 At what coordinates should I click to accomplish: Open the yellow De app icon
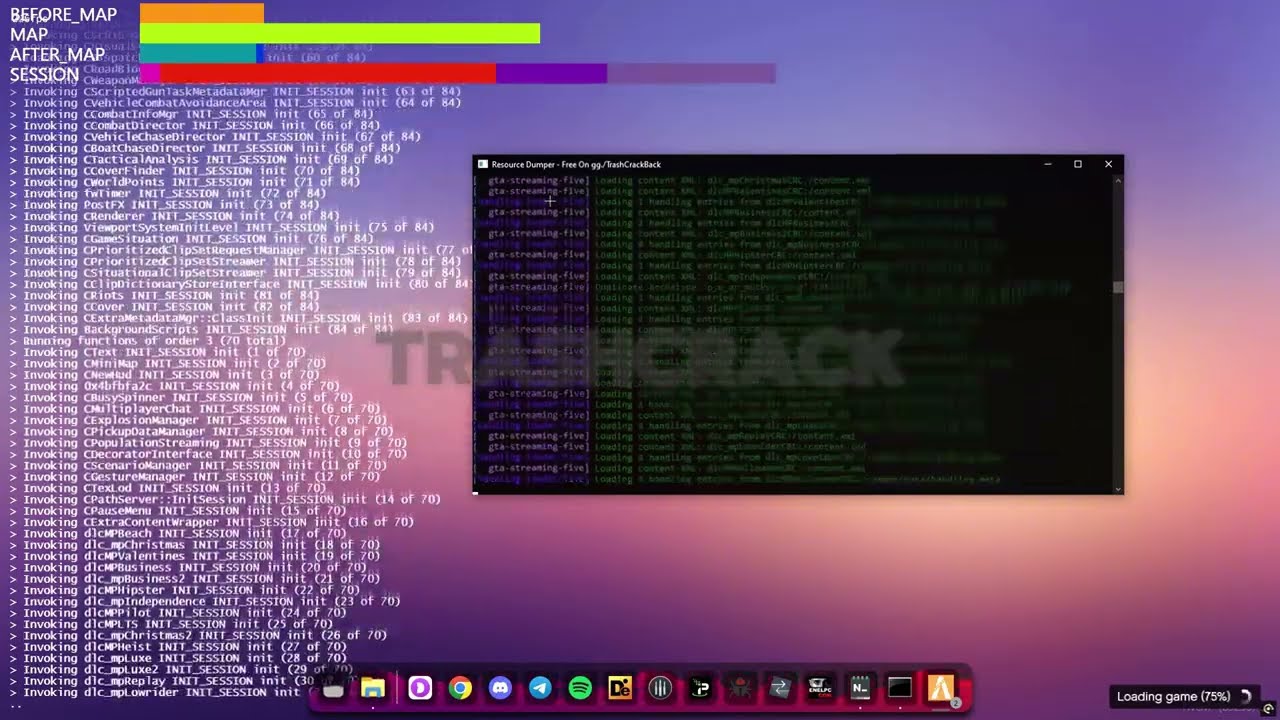(x=620, y=688)
